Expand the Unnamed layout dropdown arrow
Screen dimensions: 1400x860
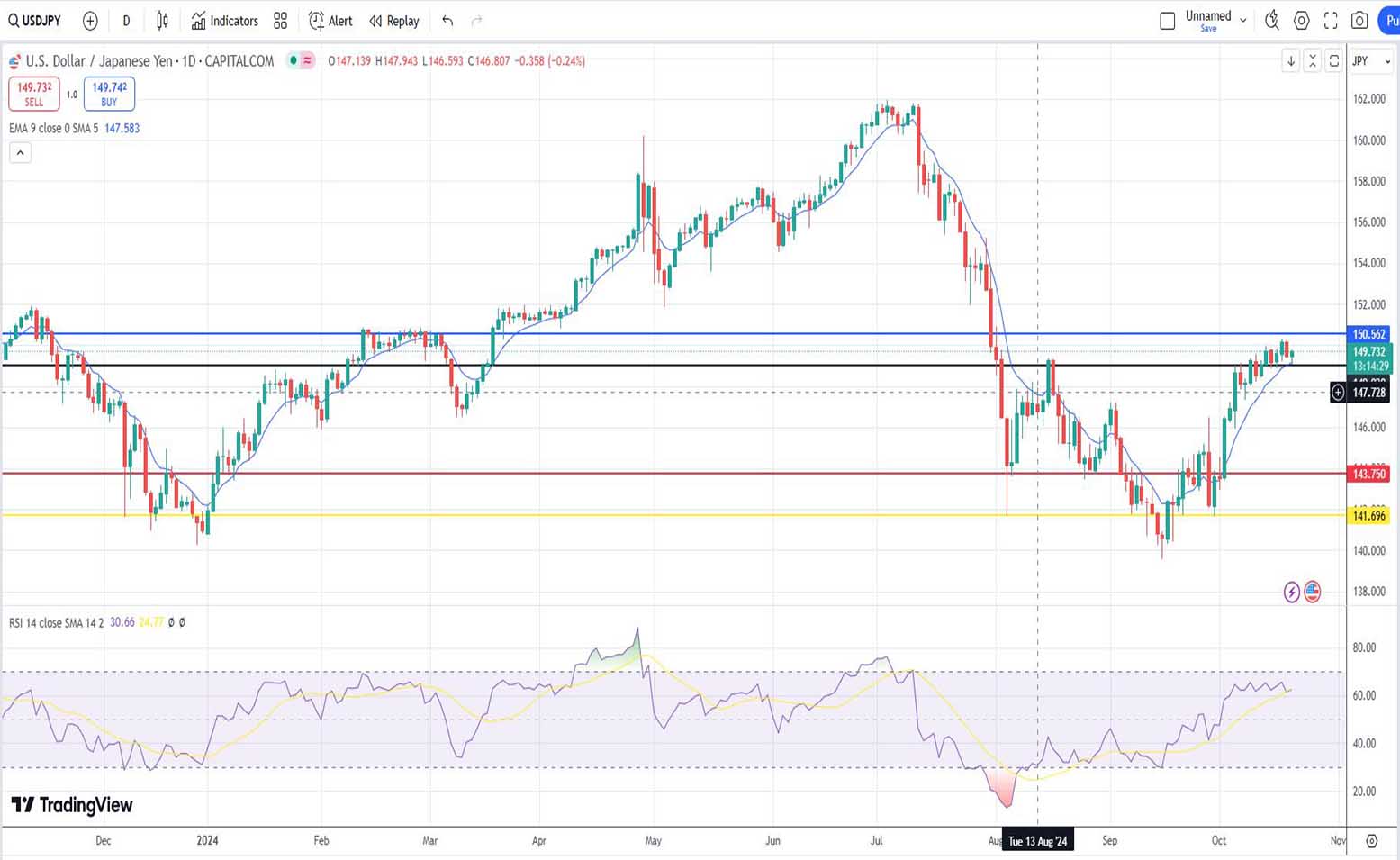(x=1243, y=20)
